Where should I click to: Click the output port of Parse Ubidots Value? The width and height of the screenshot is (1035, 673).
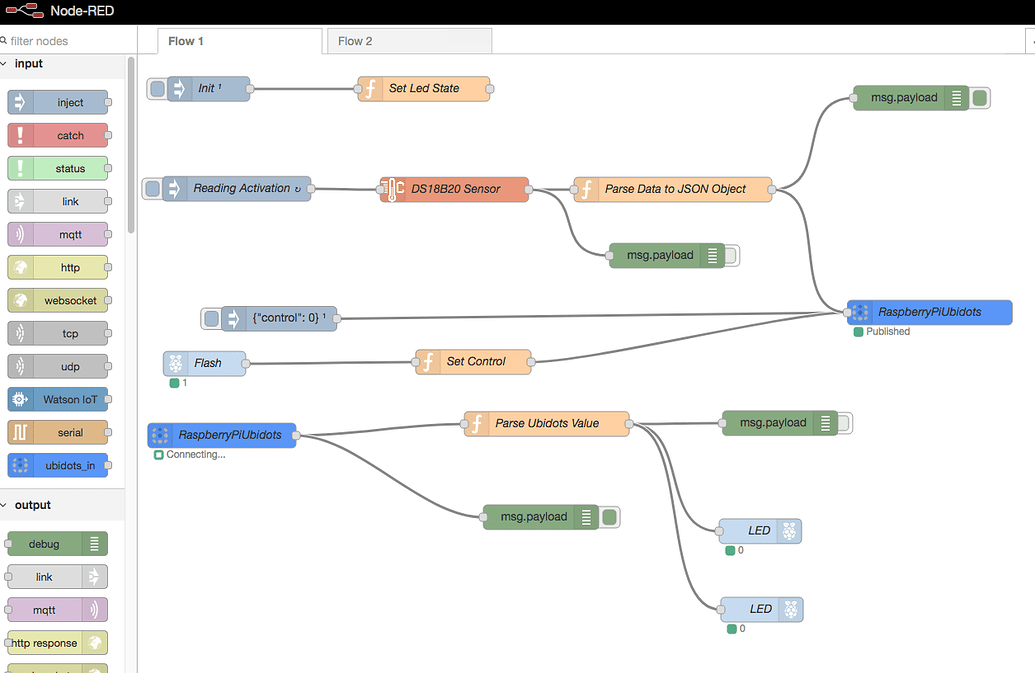[x=629, y=424]
